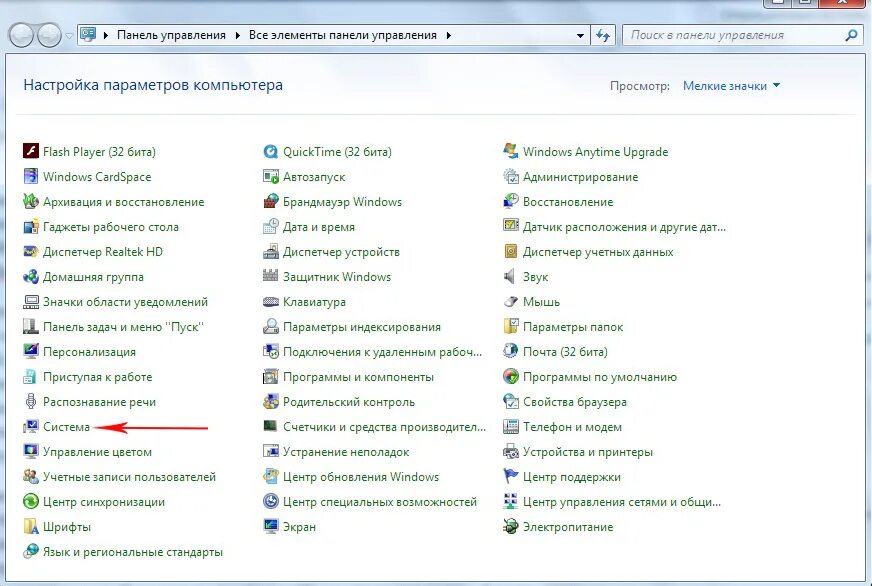
Task: Open the Центр обновления Windows link
Action: click(361, 477)
